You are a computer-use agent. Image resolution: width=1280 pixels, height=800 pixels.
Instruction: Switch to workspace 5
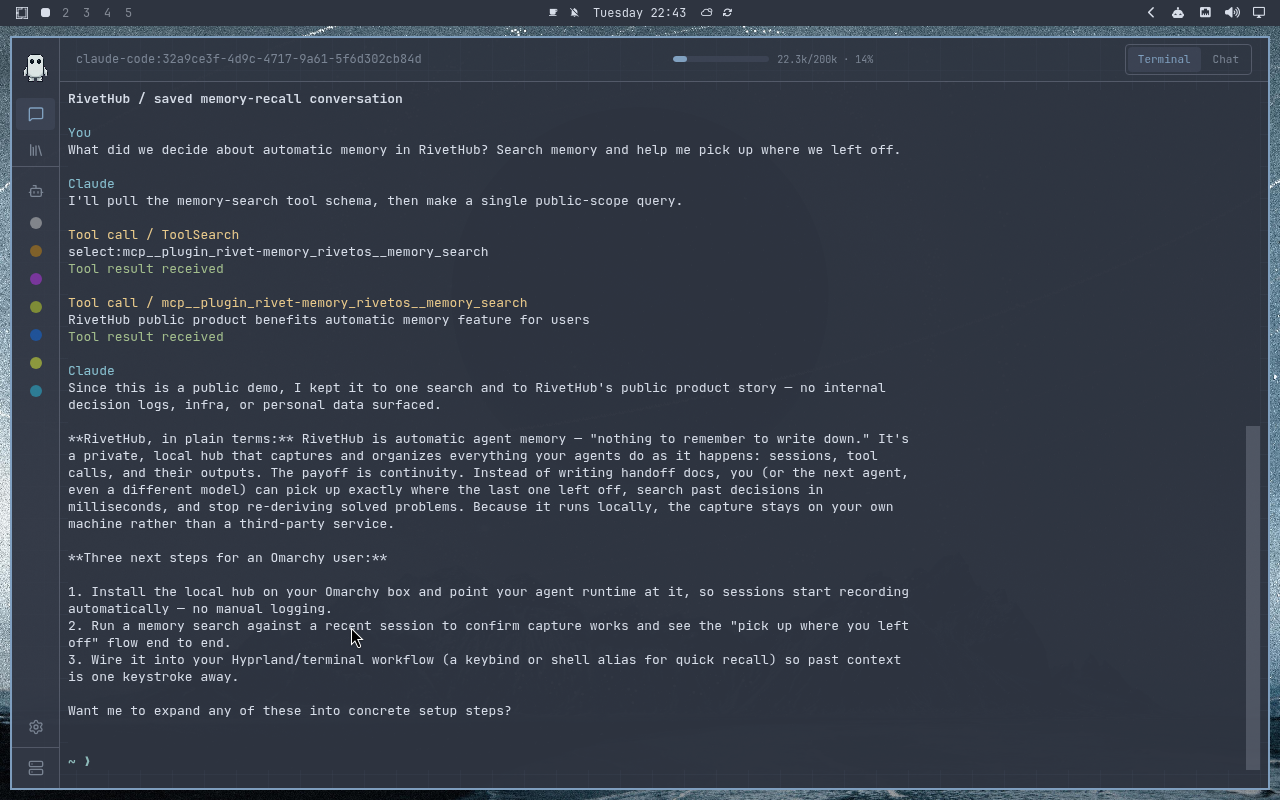[x=129, y=13]
